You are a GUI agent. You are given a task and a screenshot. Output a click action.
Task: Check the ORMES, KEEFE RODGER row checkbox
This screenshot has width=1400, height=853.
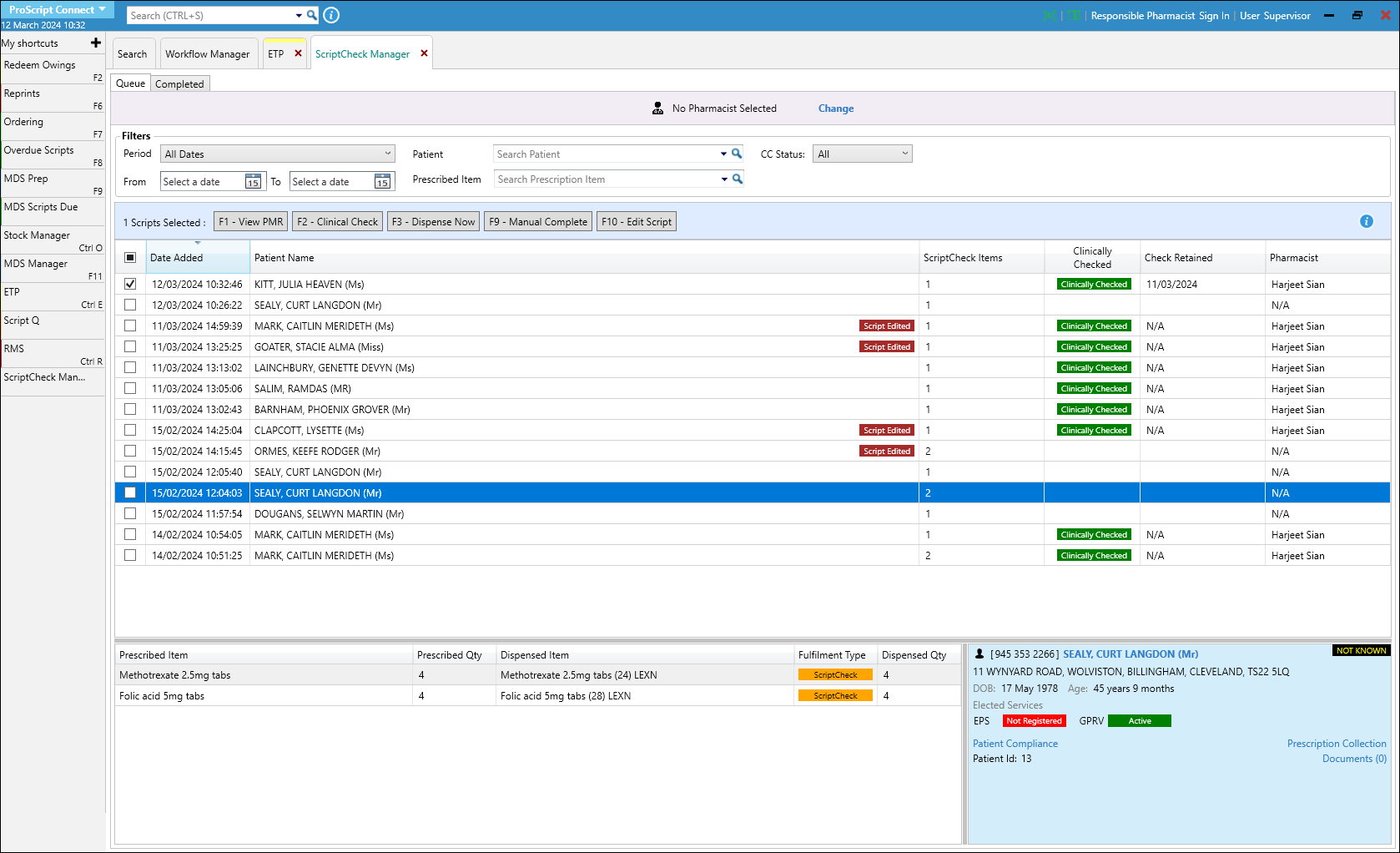point(130,451)
